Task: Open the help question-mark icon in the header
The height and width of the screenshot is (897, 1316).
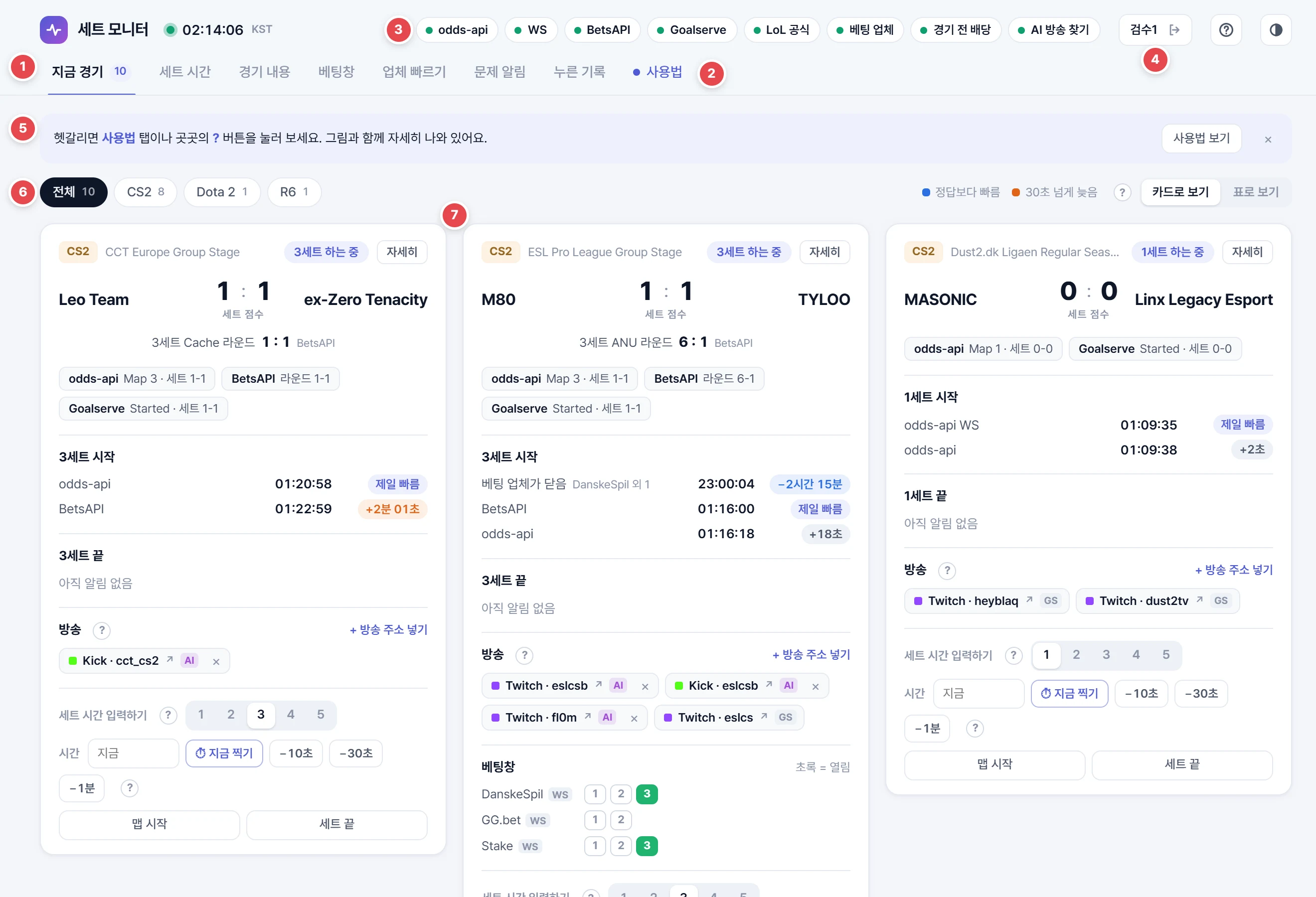Action: point(1226,29)
